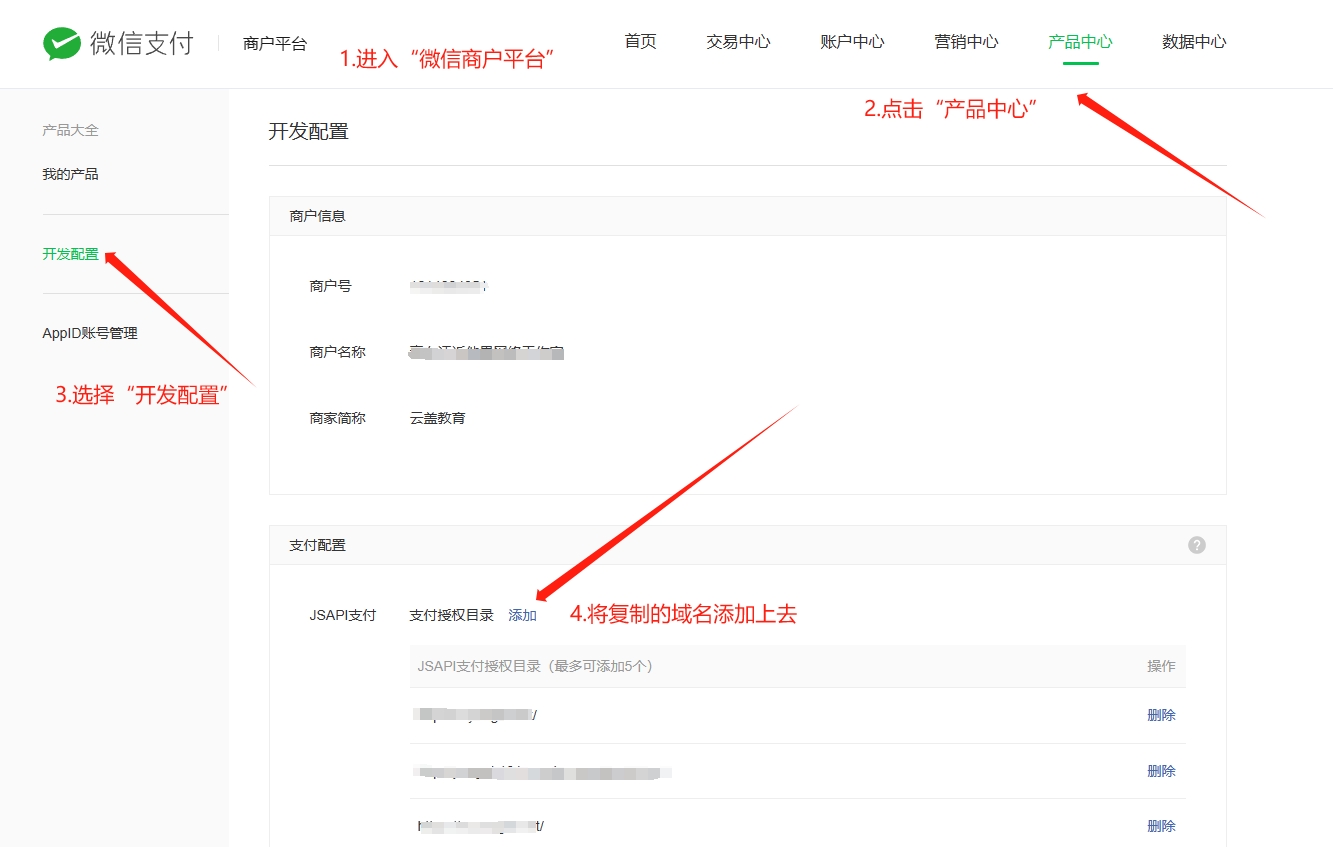Switch to 账户中心 tab
1333x847 pixels.
coord(852,42)
